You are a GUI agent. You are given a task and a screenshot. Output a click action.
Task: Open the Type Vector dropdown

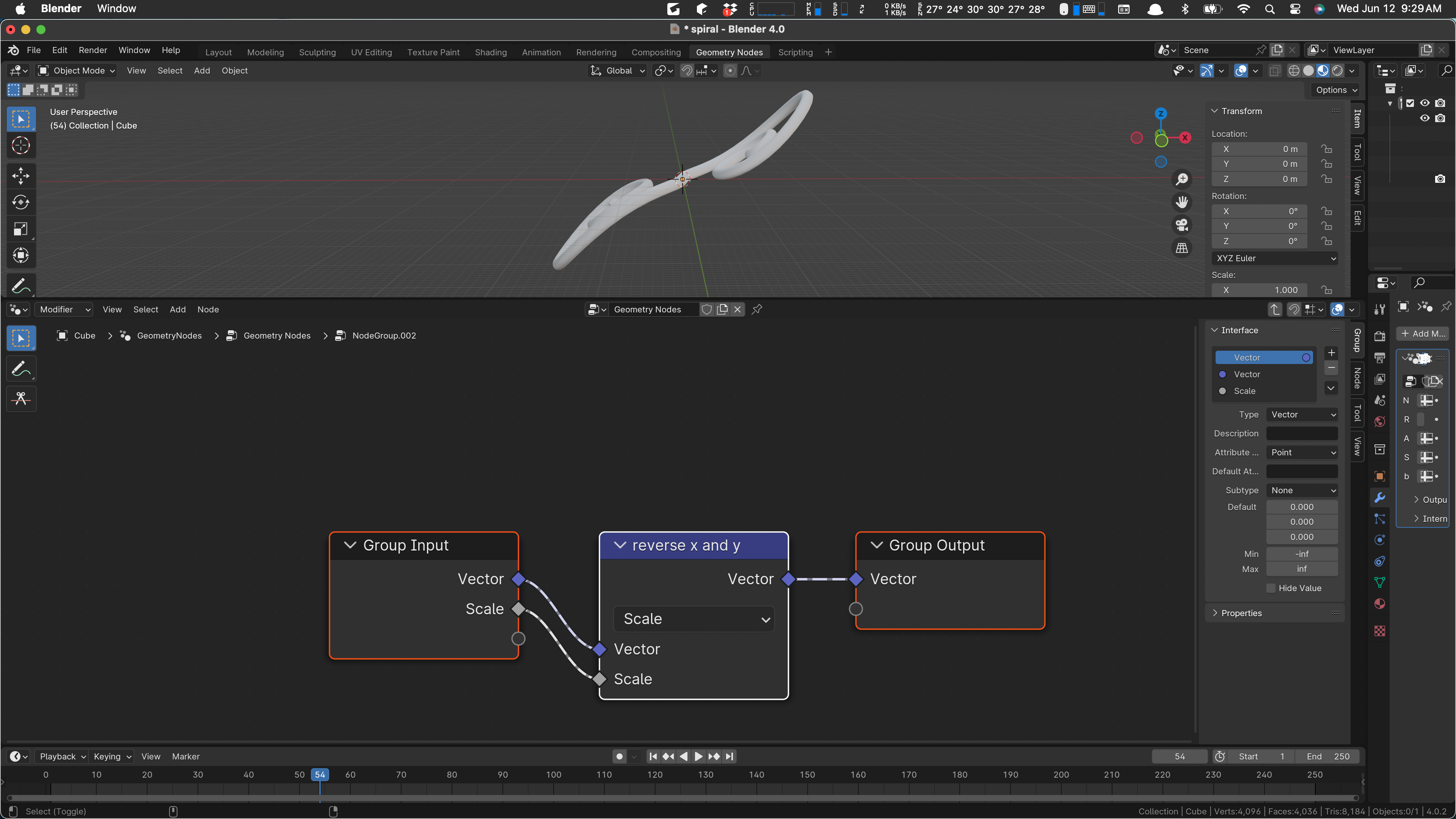pos(1302,414)
